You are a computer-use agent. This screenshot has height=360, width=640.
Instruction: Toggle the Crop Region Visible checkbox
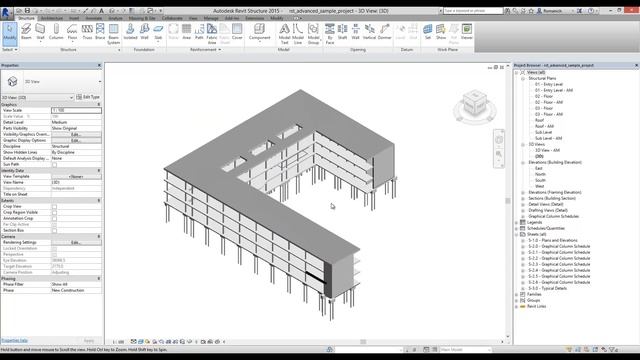[54, 213]
